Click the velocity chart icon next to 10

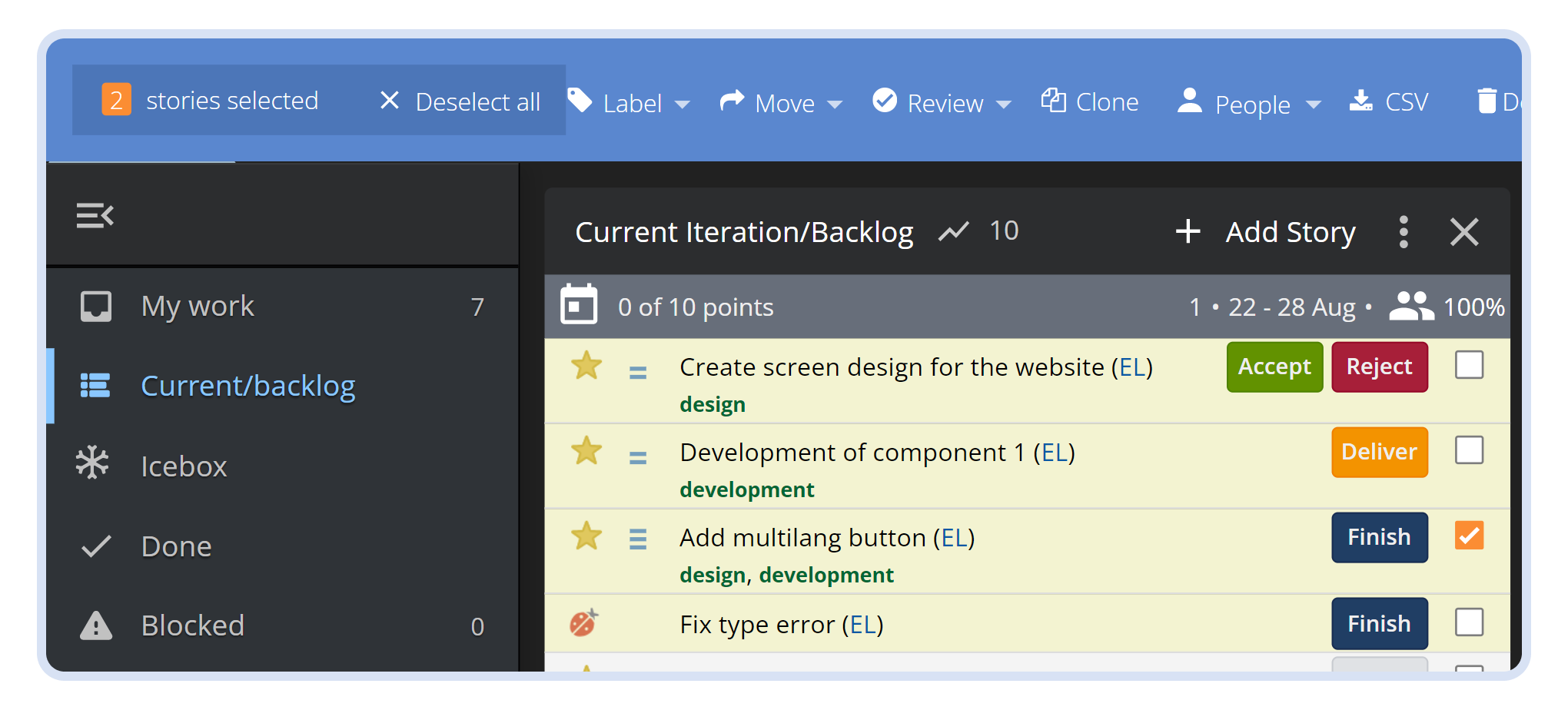pyautogui.click(x=953, y=231)
